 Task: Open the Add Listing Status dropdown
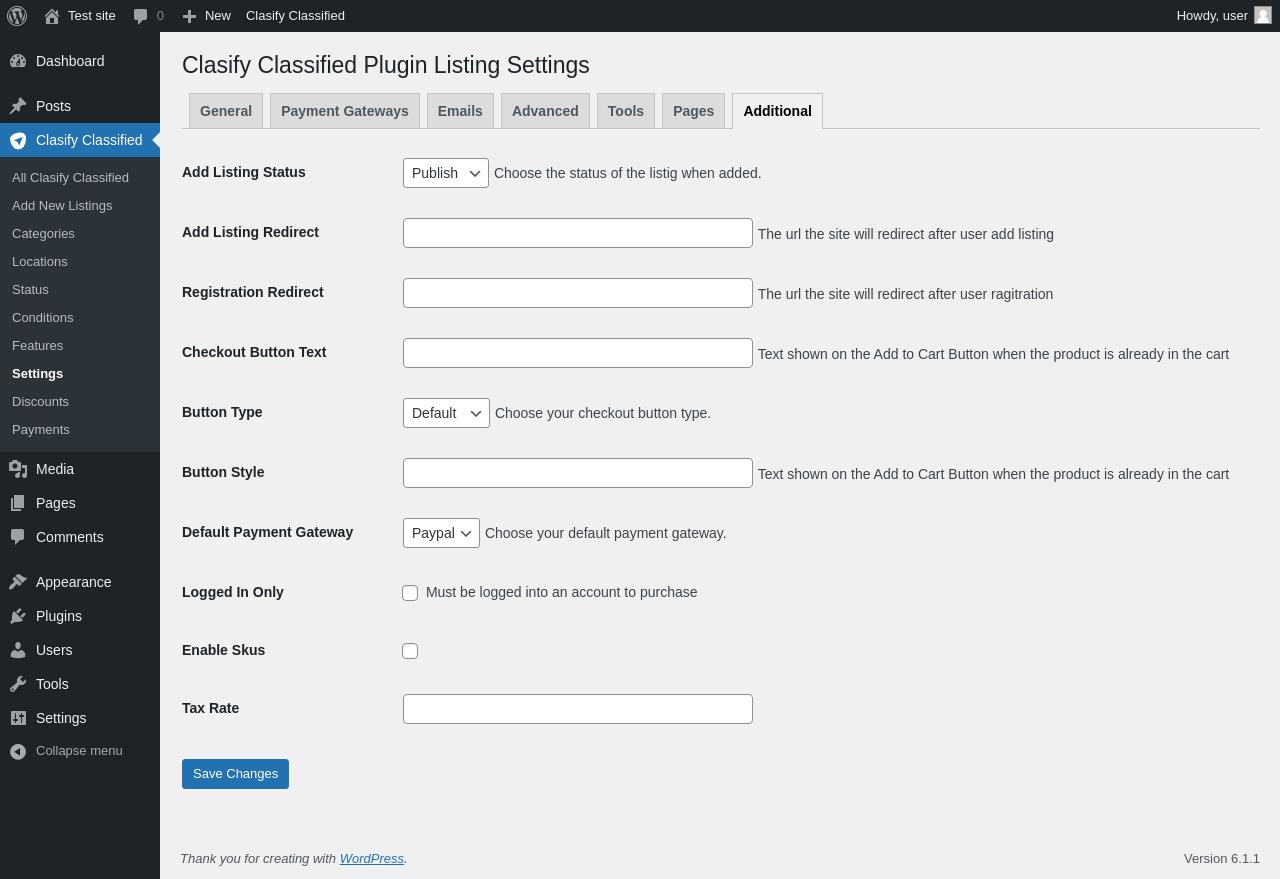(446, 173)
